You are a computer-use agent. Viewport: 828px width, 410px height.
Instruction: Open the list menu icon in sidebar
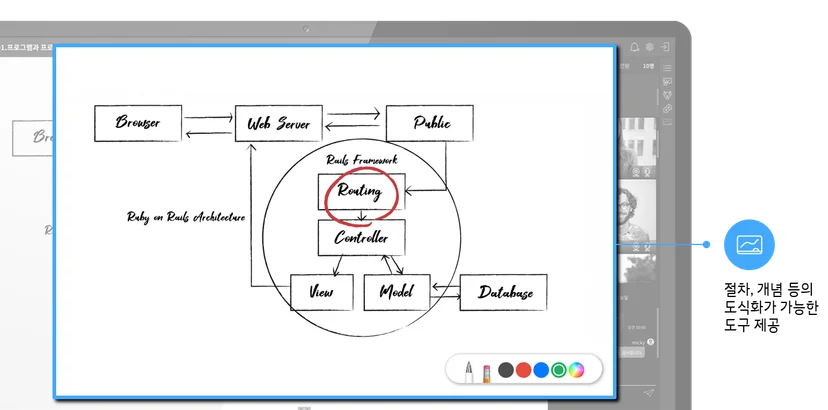667,68
